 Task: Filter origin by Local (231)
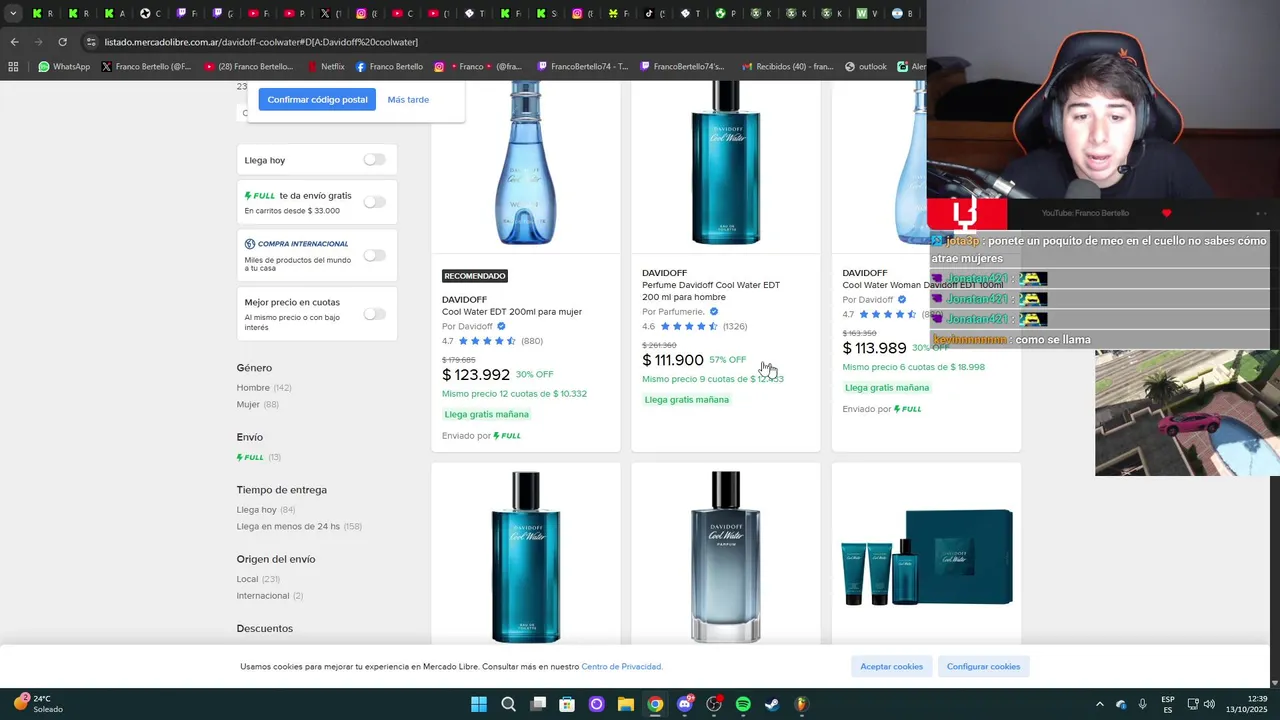pos(258,579)
